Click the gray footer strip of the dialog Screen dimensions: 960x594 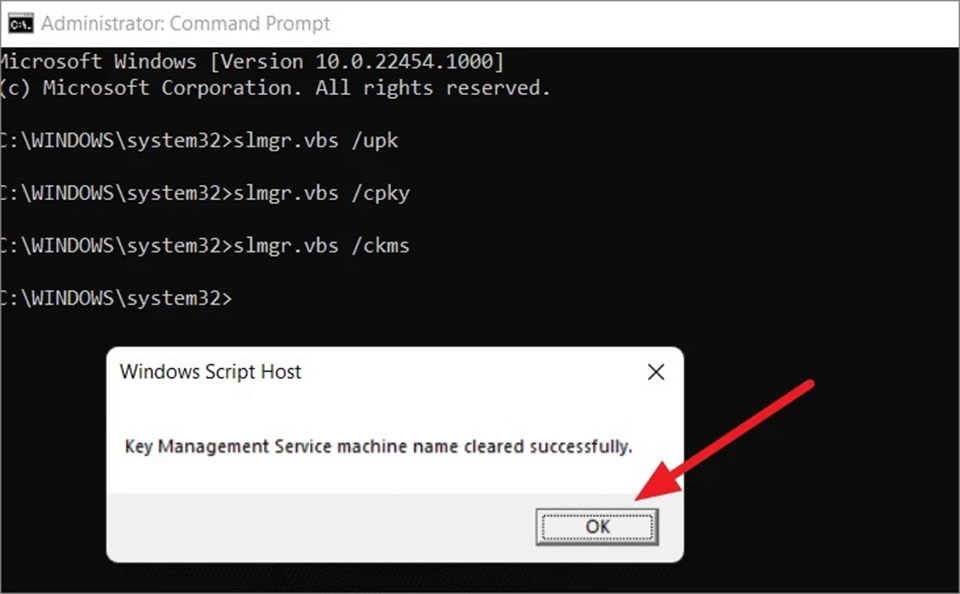[x=250, y=527]
